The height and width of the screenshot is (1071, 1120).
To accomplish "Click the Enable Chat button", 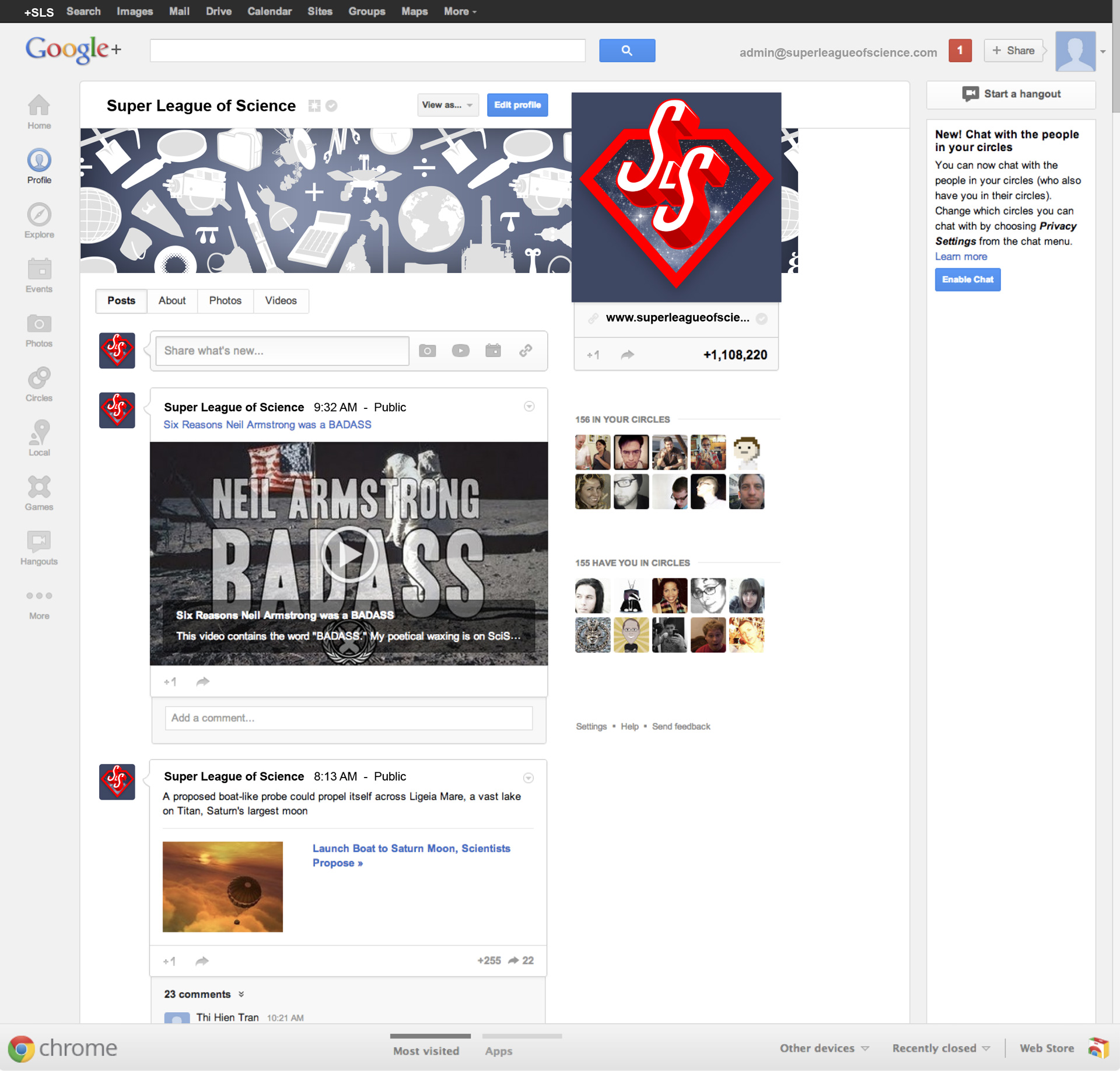I will pos(968,279).
